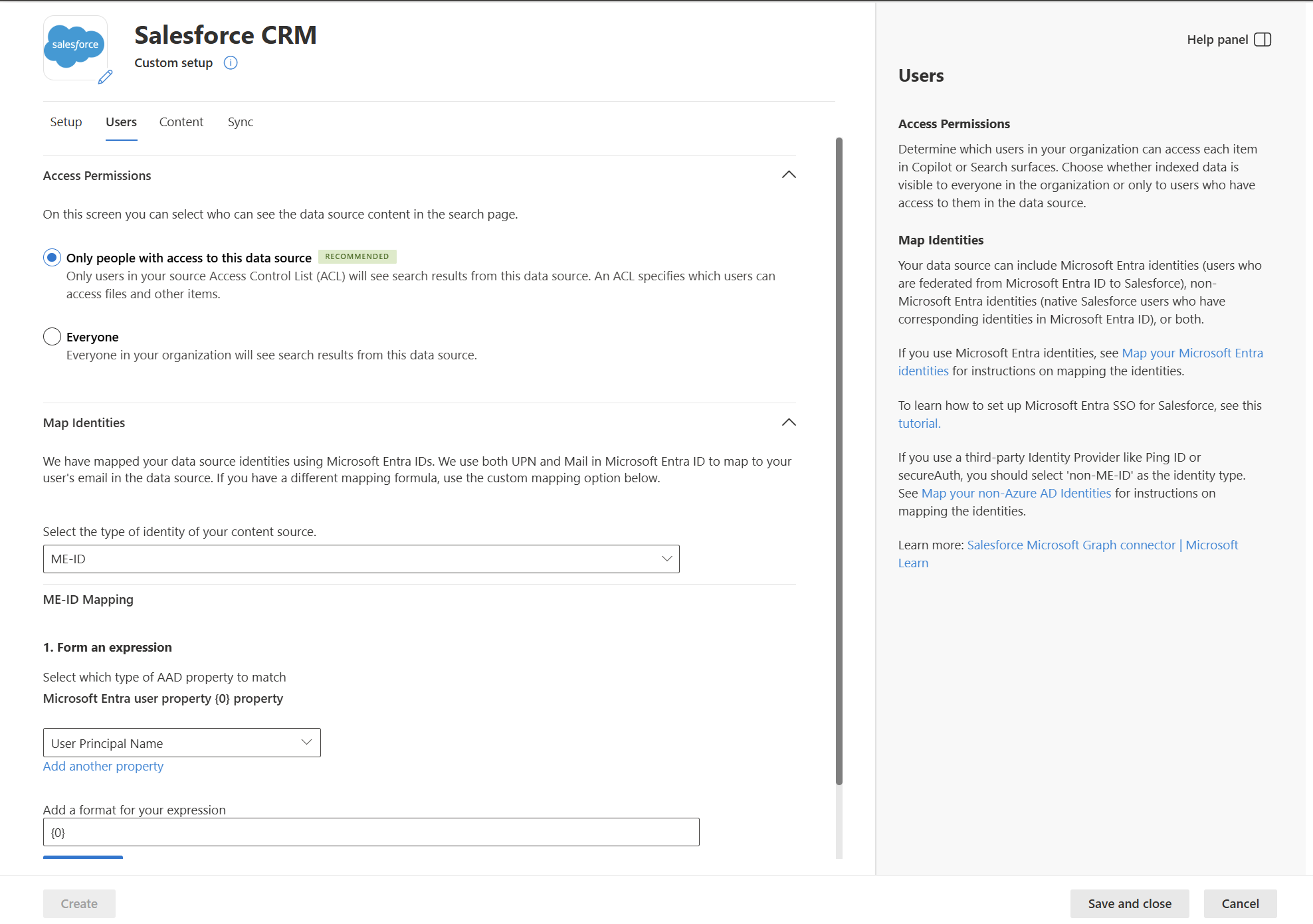Screen dimensions: 1313x924
Task: Click the Save and close button
Action: pos(1130,904)
